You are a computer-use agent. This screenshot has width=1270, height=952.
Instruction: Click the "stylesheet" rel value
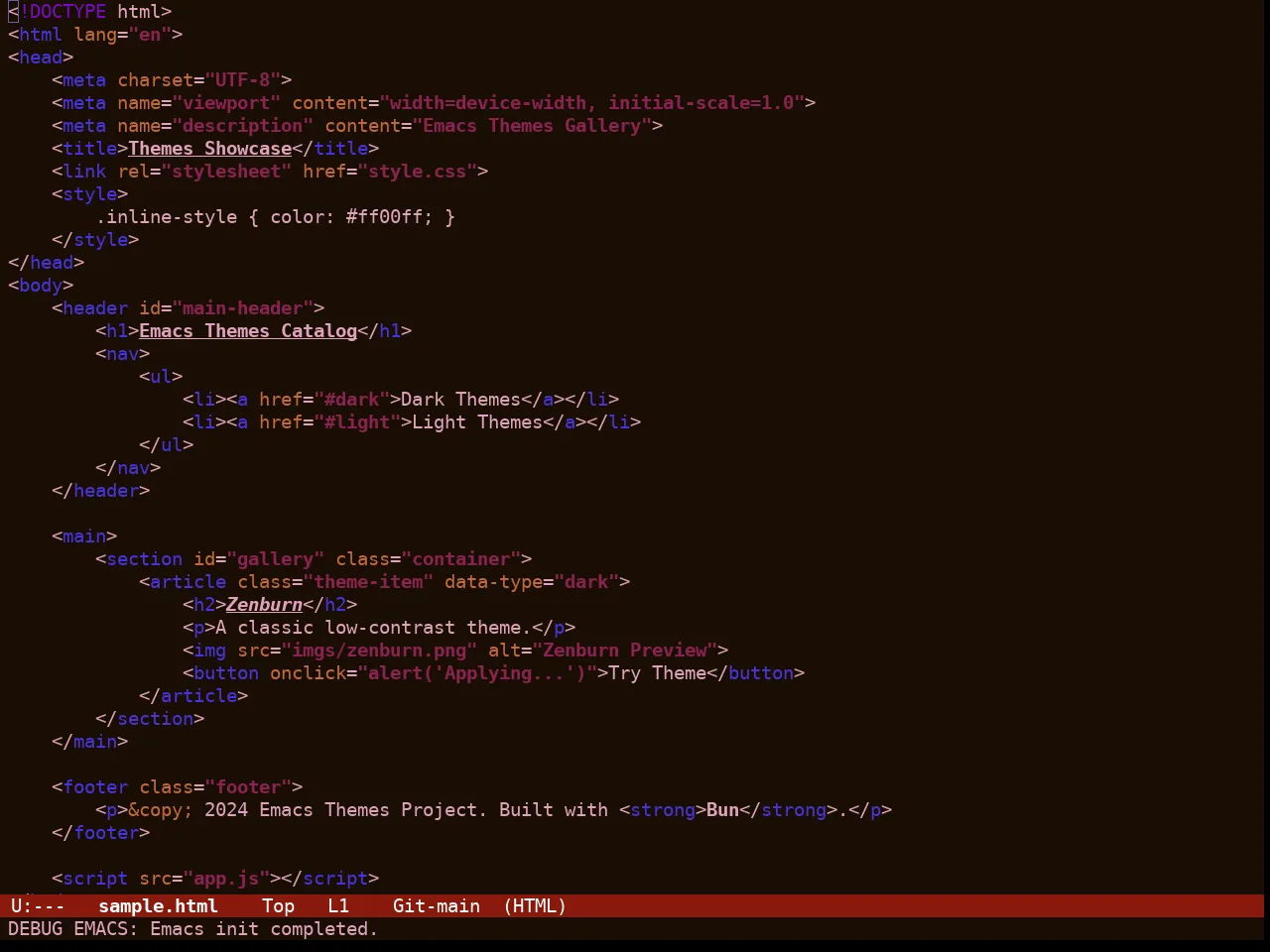[226, 171]
